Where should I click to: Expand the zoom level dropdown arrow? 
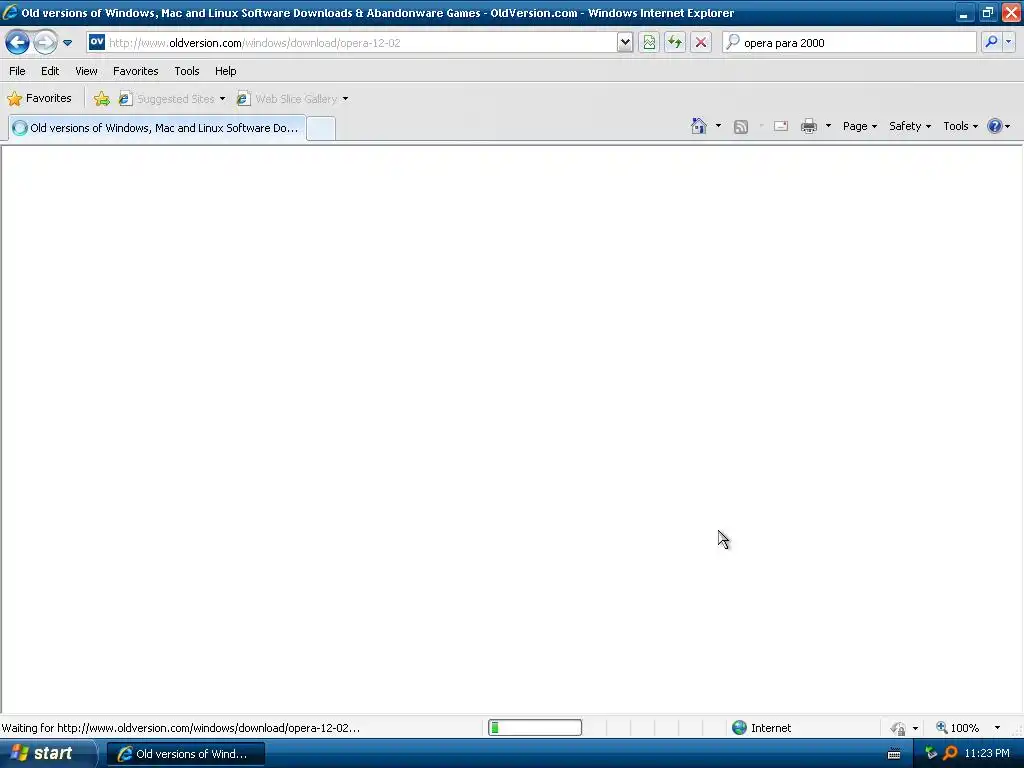point(997,728)
